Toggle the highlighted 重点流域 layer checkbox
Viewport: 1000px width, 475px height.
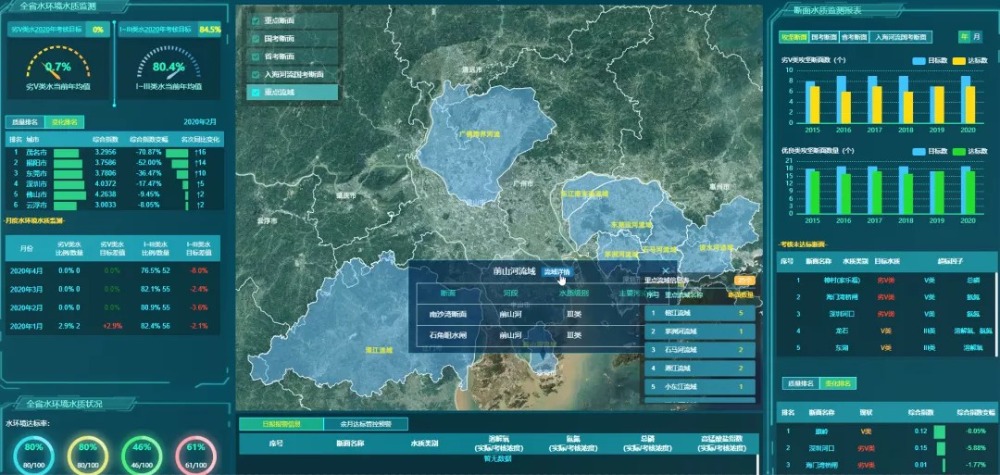256,93
